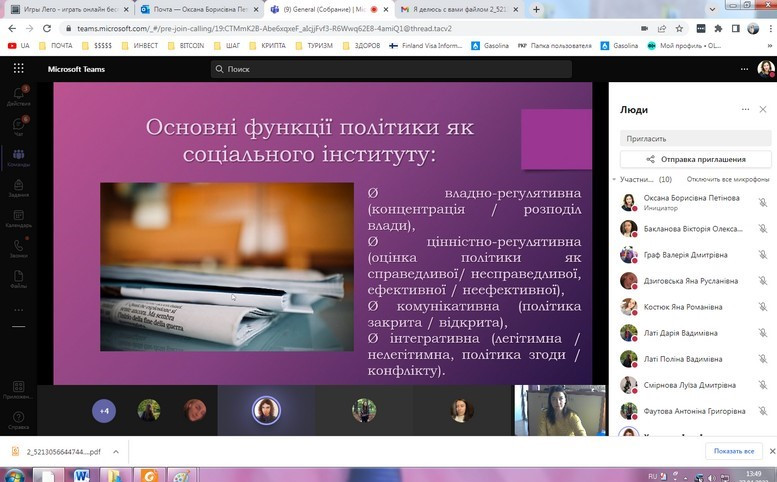Close the People (Люди) panel

pos(763,109)
